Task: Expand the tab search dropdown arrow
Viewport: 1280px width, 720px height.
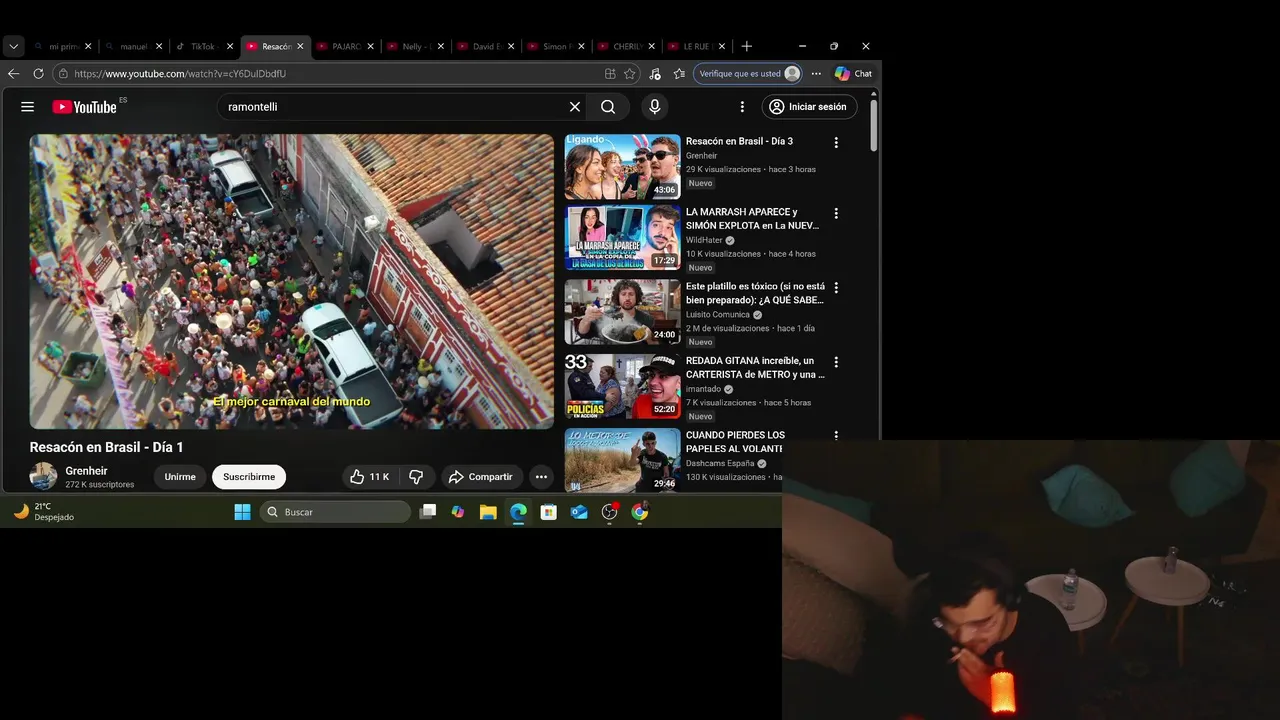Action: [x=13, y=46]
